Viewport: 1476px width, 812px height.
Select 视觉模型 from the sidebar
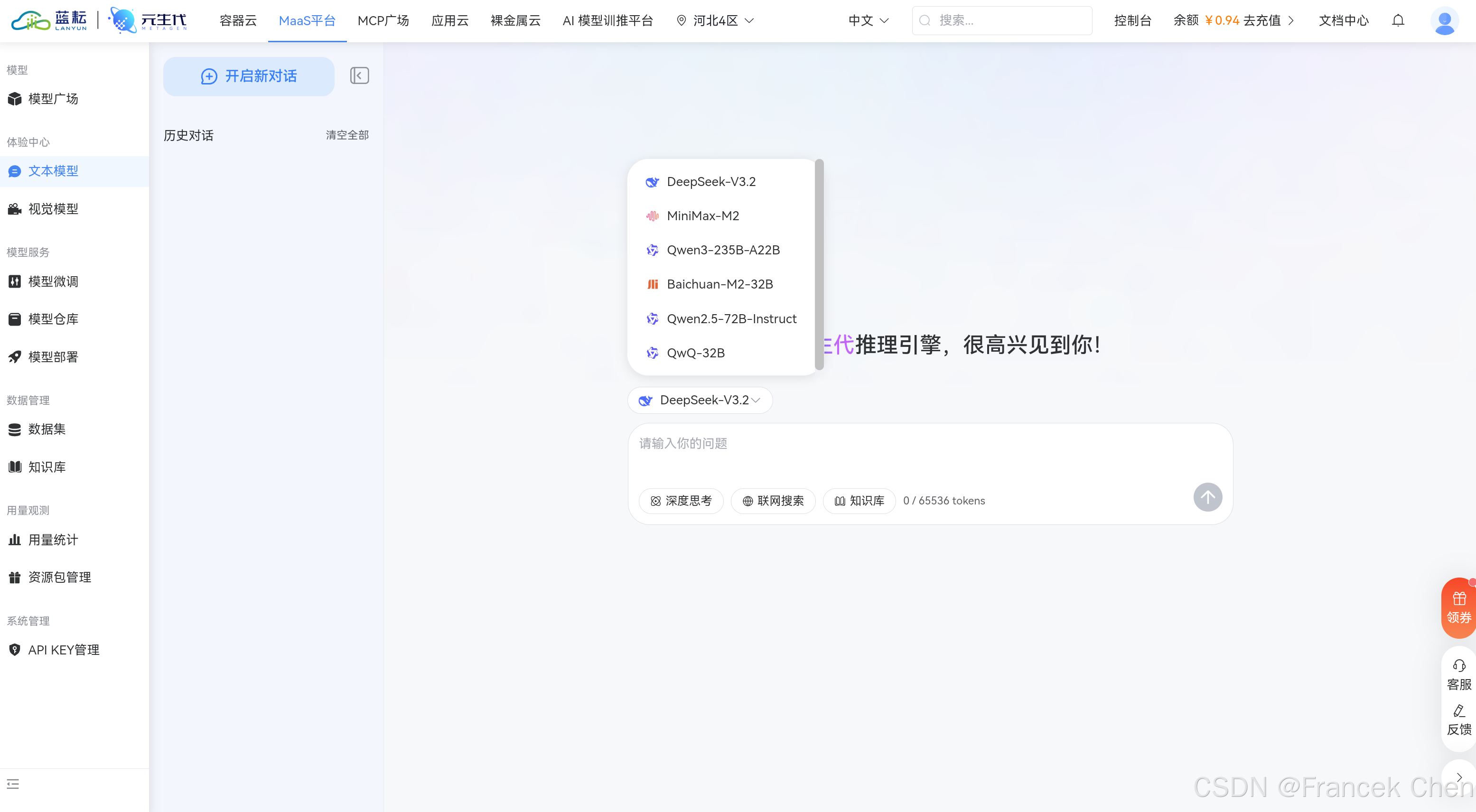(x=53, y=209)
